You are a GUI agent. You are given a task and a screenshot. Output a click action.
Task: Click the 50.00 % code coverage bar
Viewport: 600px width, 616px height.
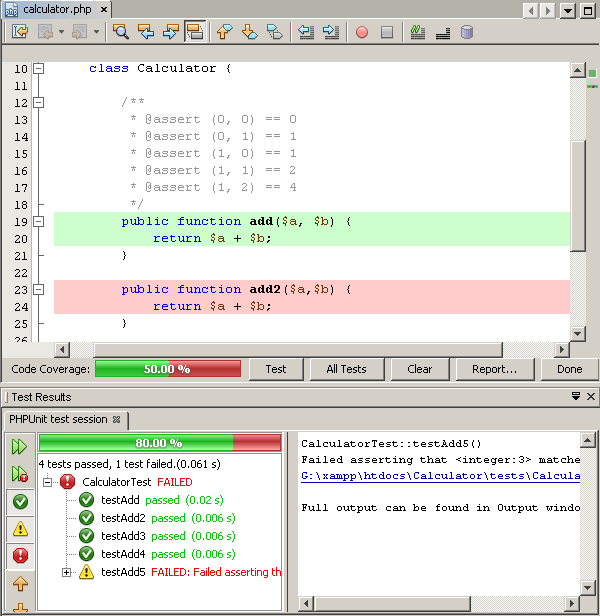pos(168,369)
